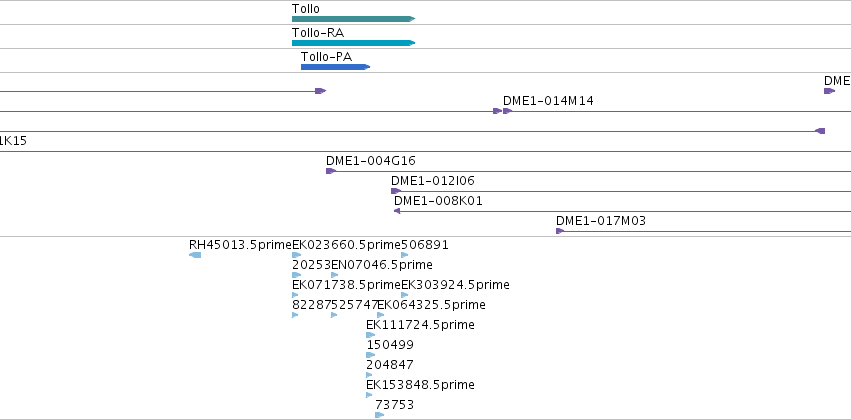The image size is (851, 420).
Task: Click the RH45013.5prime EST glyph
Action: [195, 255]
